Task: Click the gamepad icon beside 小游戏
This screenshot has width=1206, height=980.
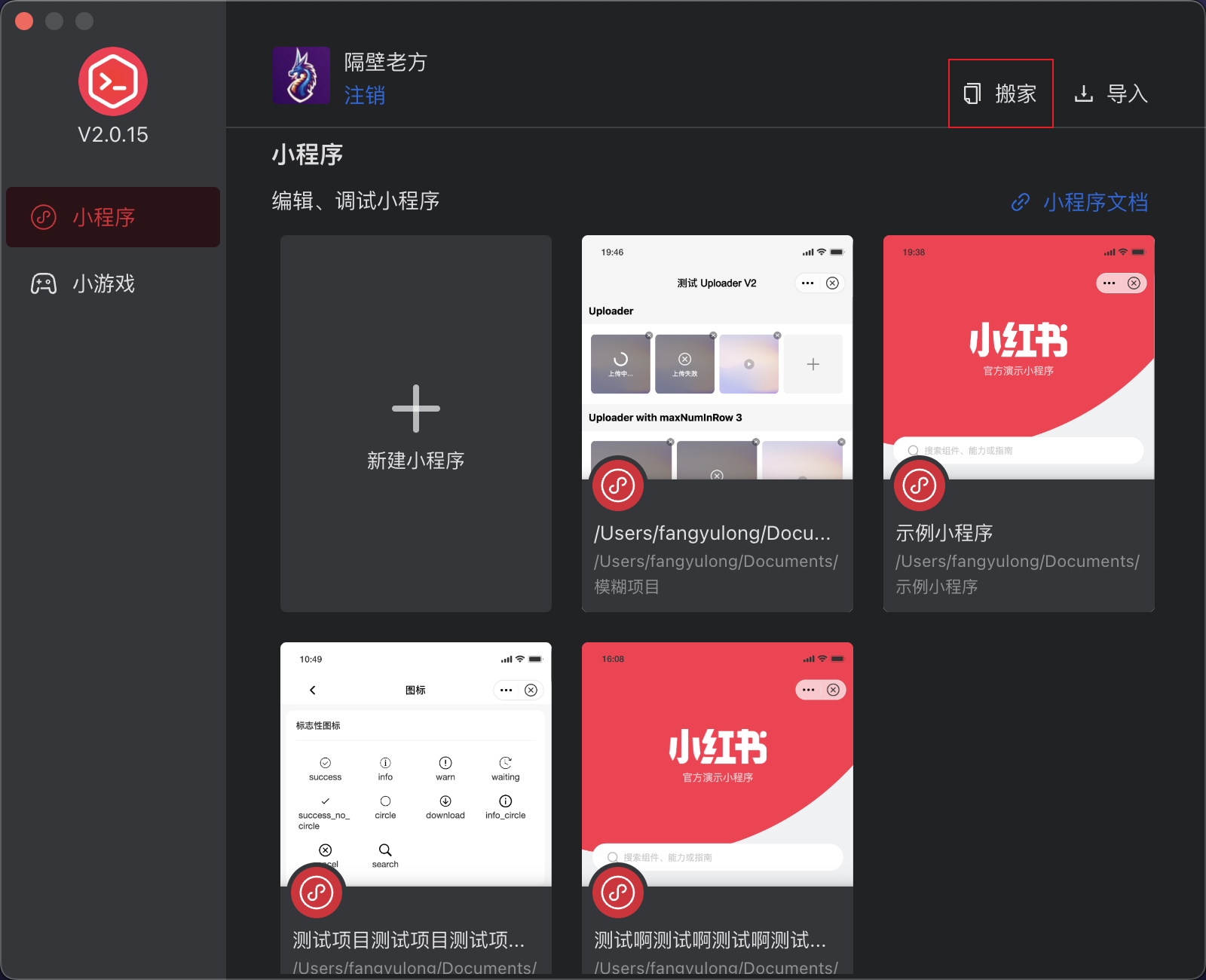Action: point(44,283)
